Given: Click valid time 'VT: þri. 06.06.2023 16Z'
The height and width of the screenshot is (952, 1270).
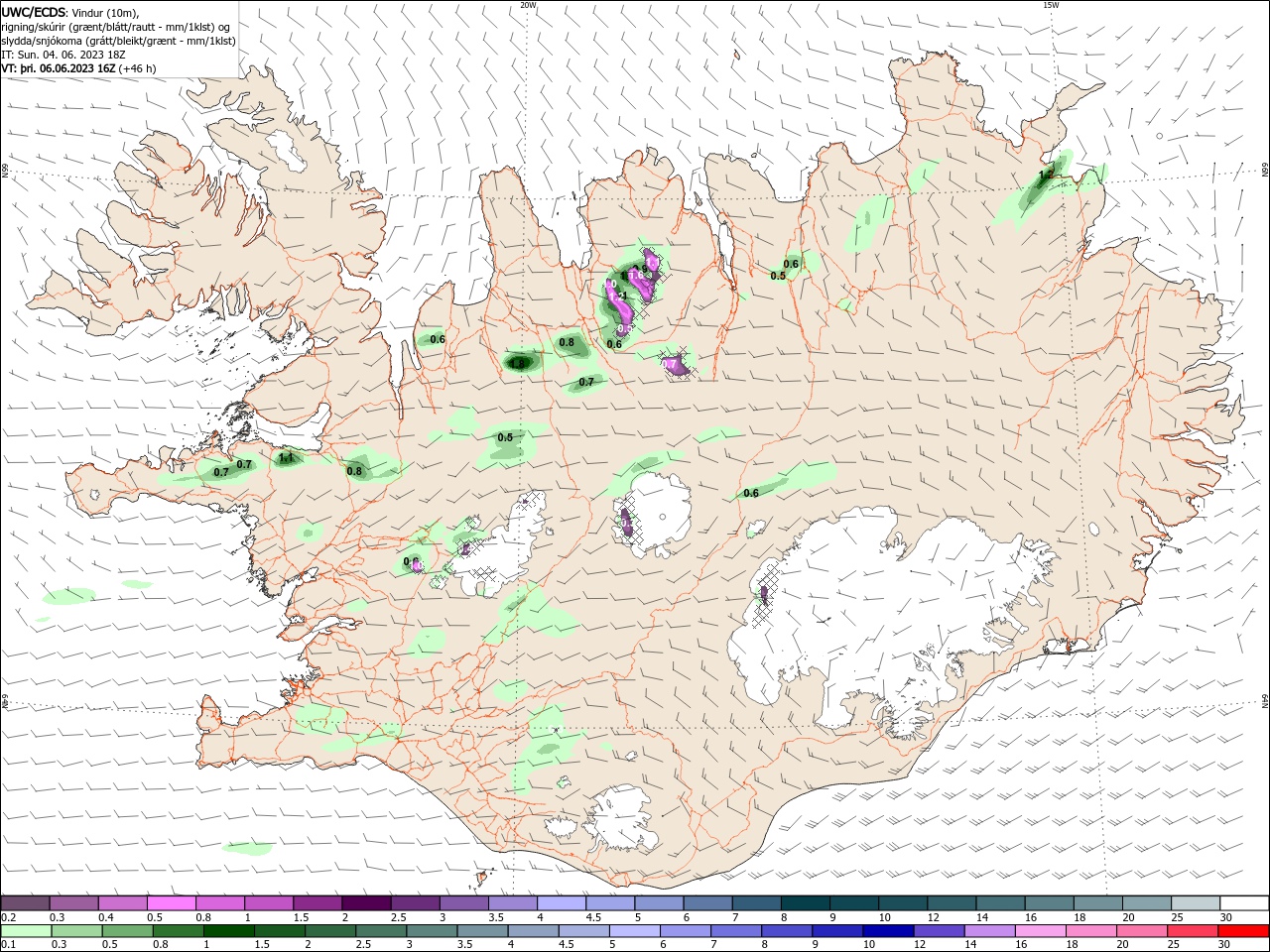Looking at the screenshot, I should click(x=59, y=68).
